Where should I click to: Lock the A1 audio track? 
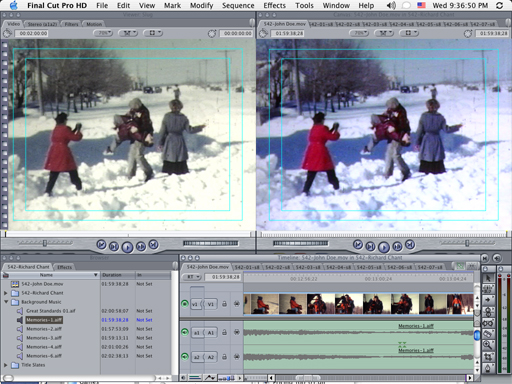[x=224, y=332]
